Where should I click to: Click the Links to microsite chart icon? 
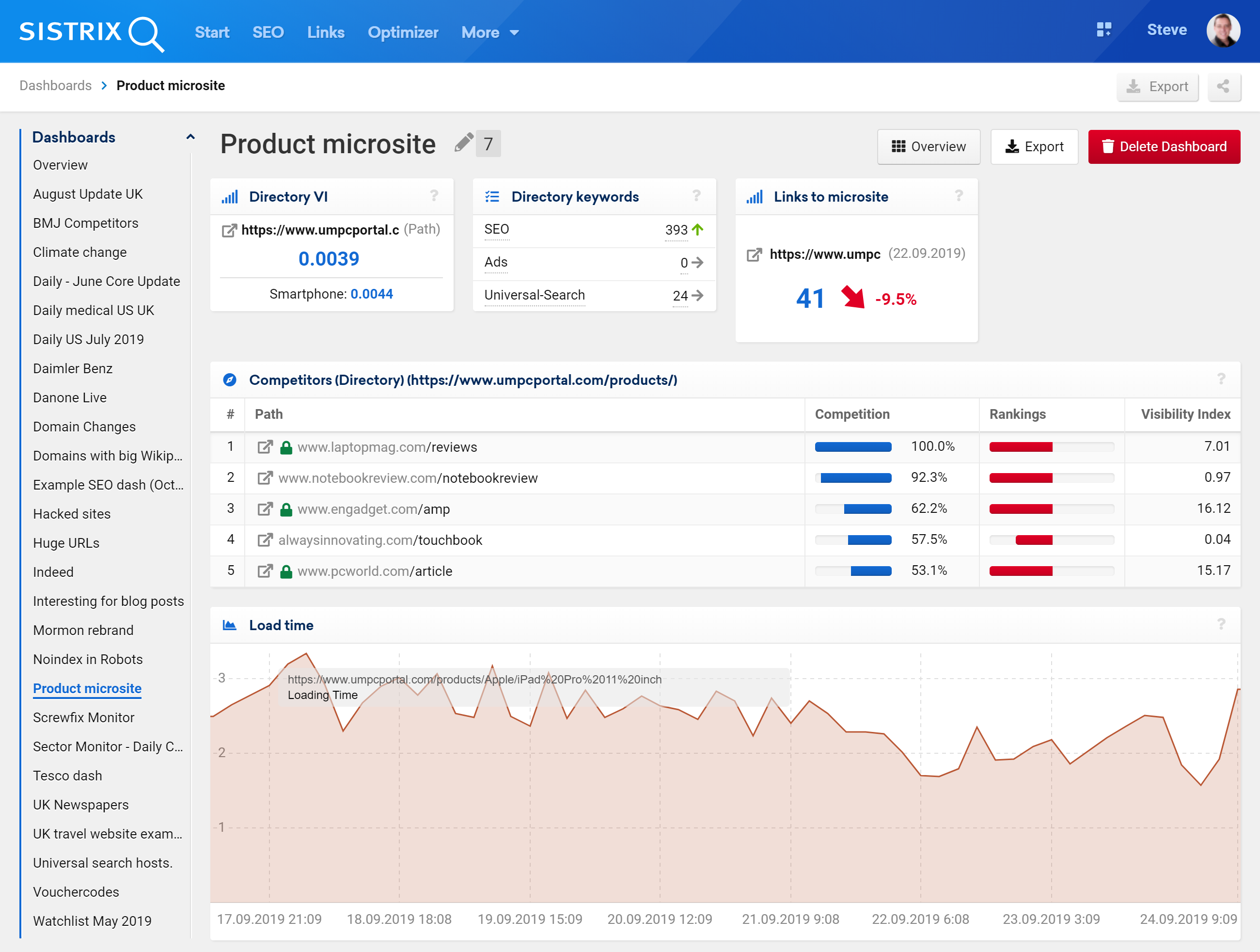pos(755,197)
